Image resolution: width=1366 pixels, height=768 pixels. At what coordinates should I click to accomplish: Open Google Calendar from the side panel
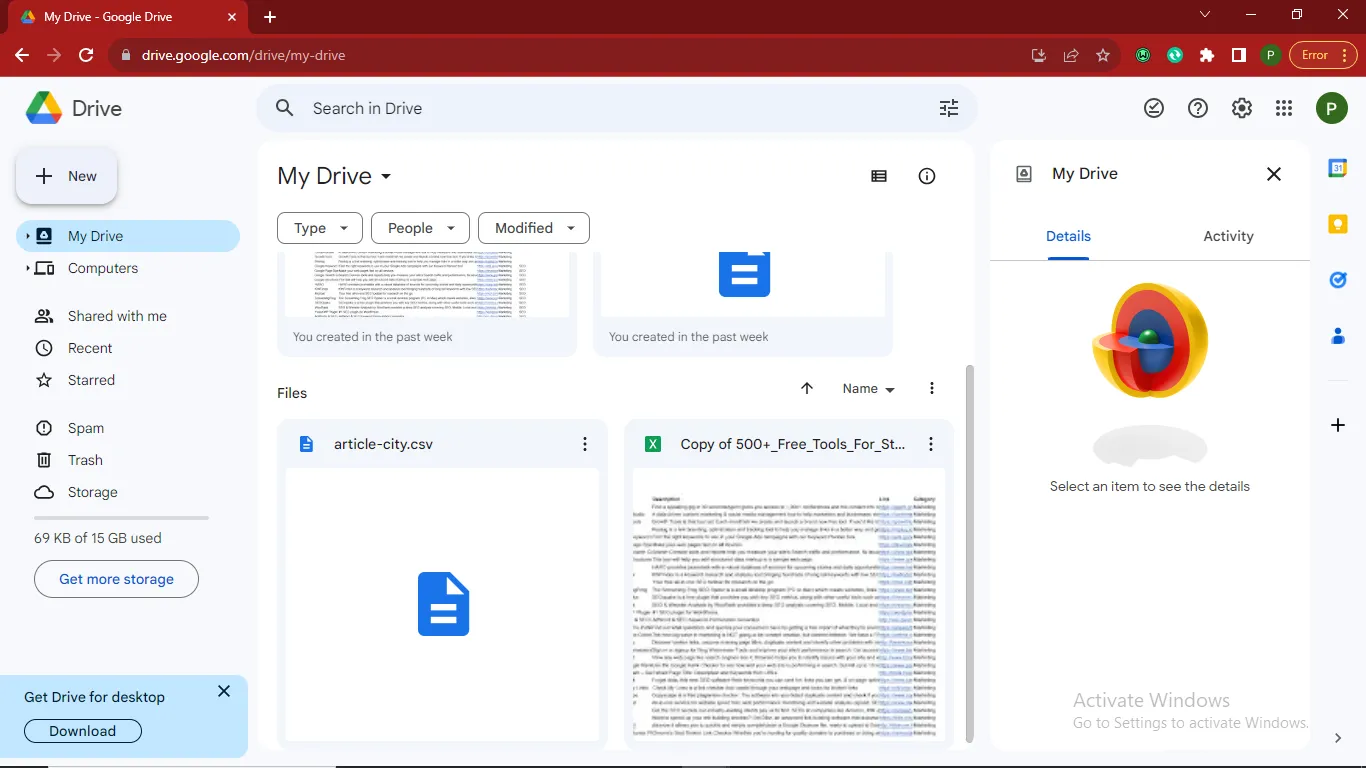(x=1337, y=168)
